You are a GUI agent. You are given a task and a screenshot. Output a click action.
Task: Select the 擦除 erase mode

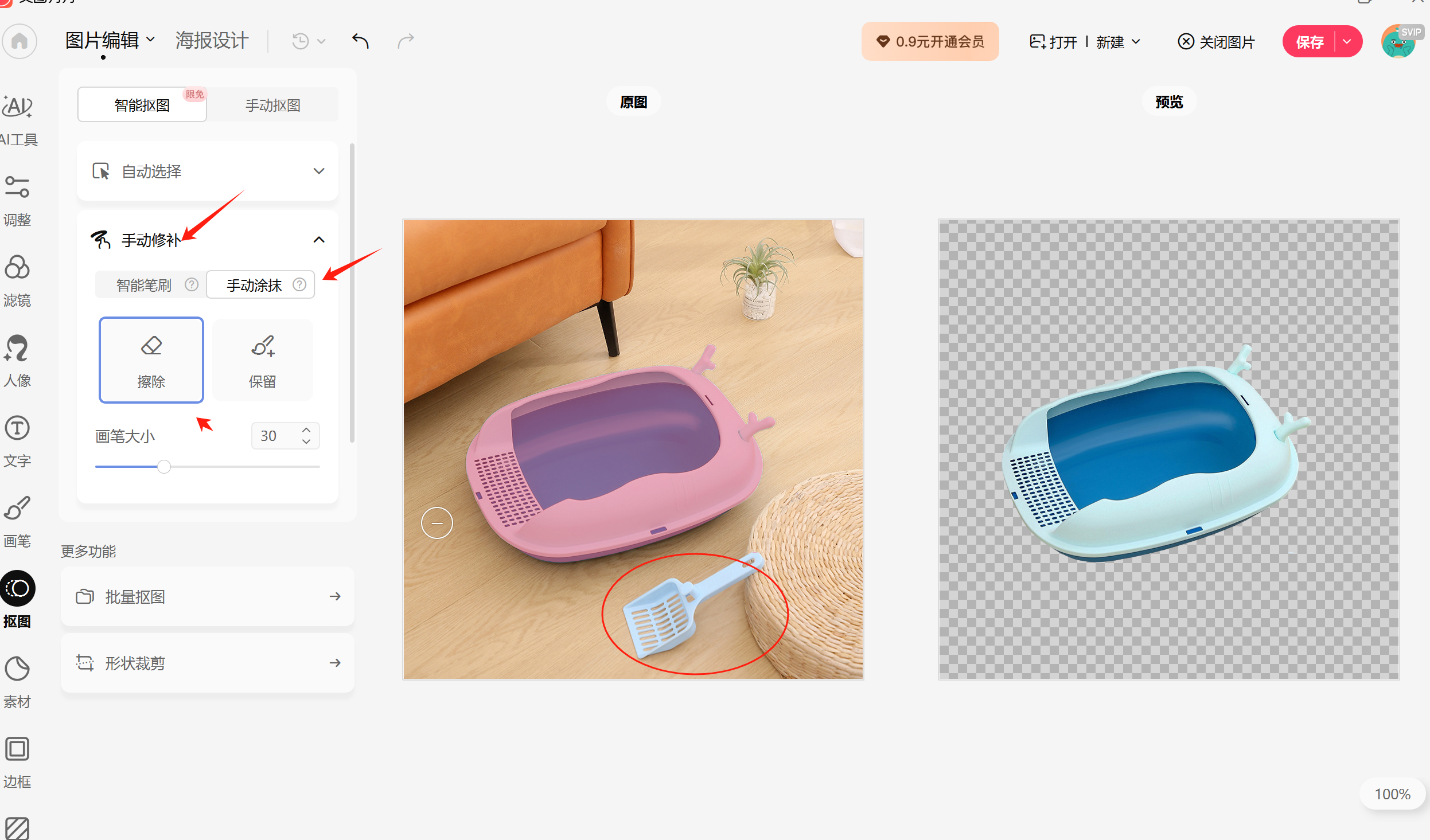(151, 360)
